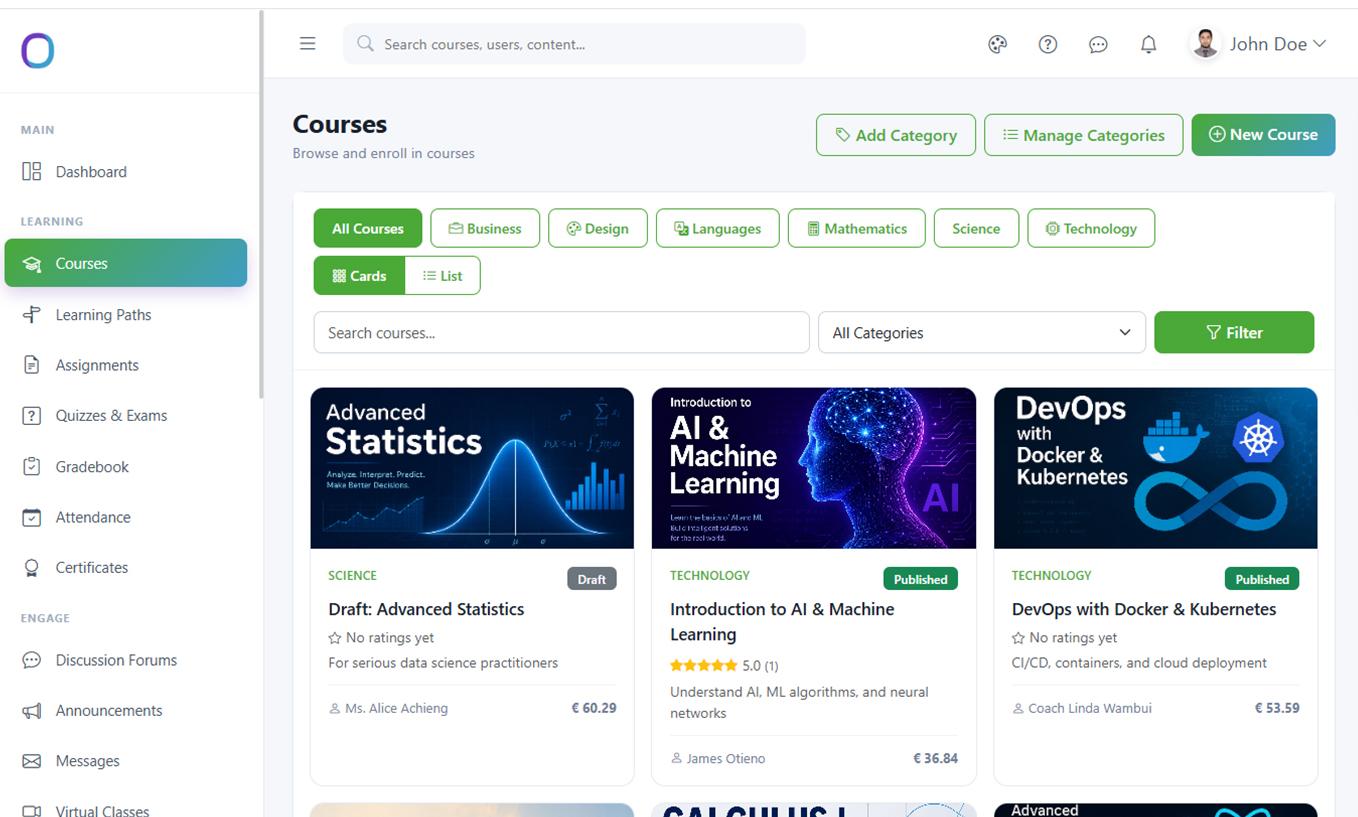Filter courses by Mathematics category

point(857,228)
